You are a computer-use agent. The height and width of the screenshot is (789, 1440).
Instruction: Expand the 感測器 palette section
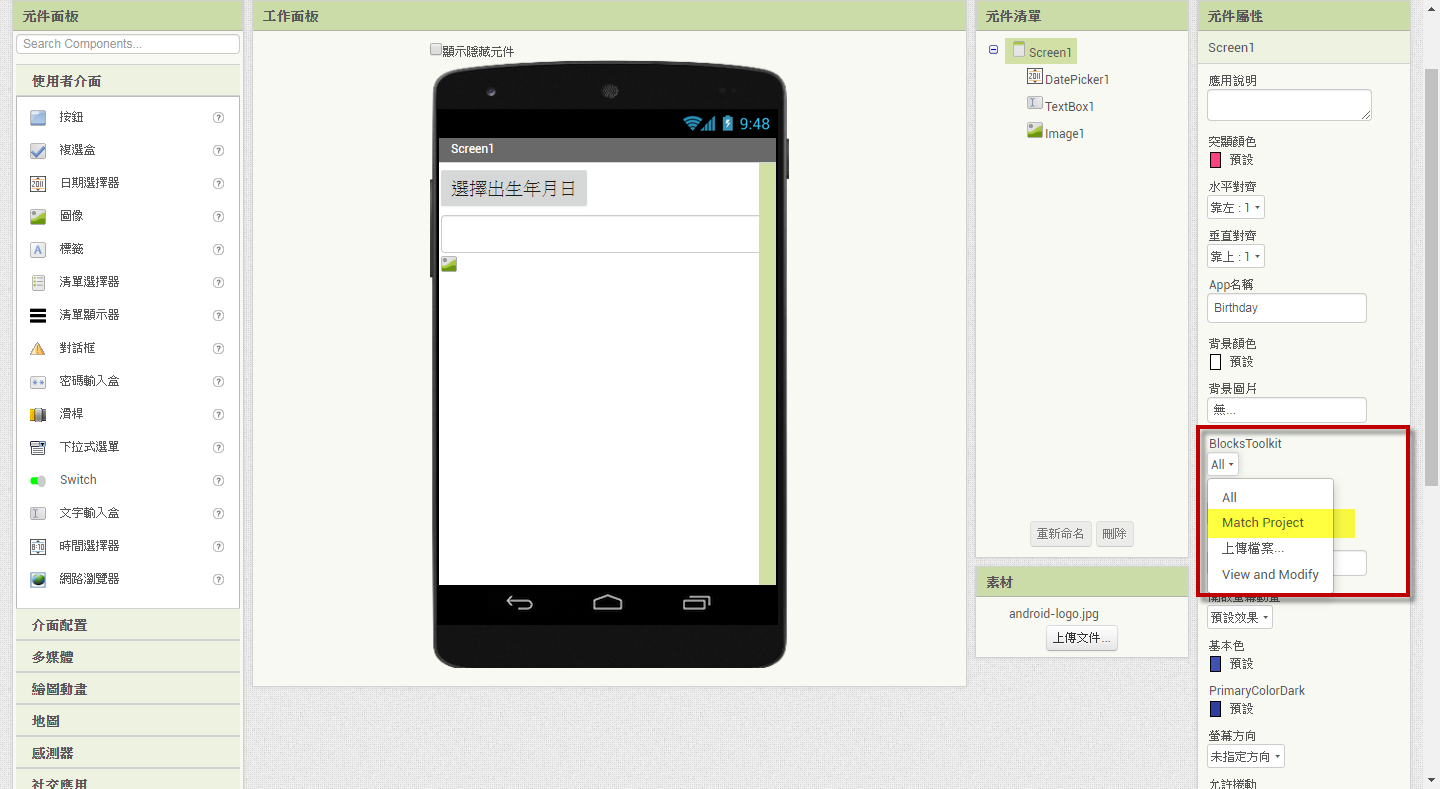[128, 753]
